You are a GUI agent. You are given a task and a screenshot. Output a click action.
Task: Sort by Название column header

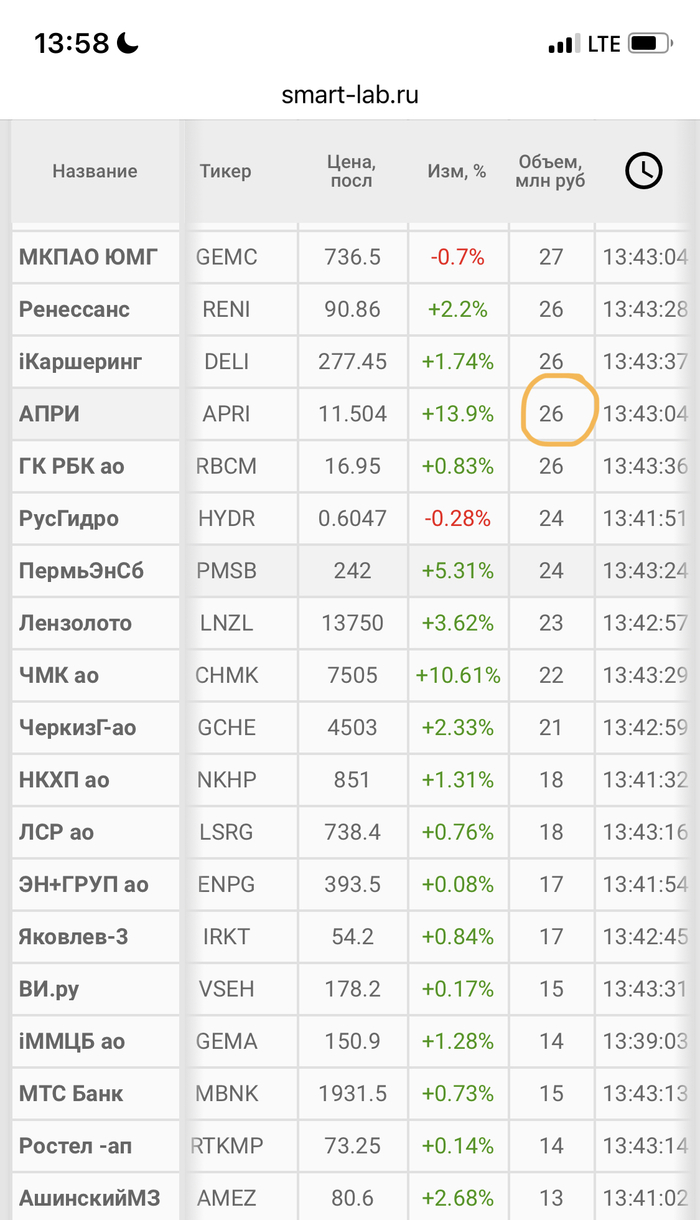[95, 171]
